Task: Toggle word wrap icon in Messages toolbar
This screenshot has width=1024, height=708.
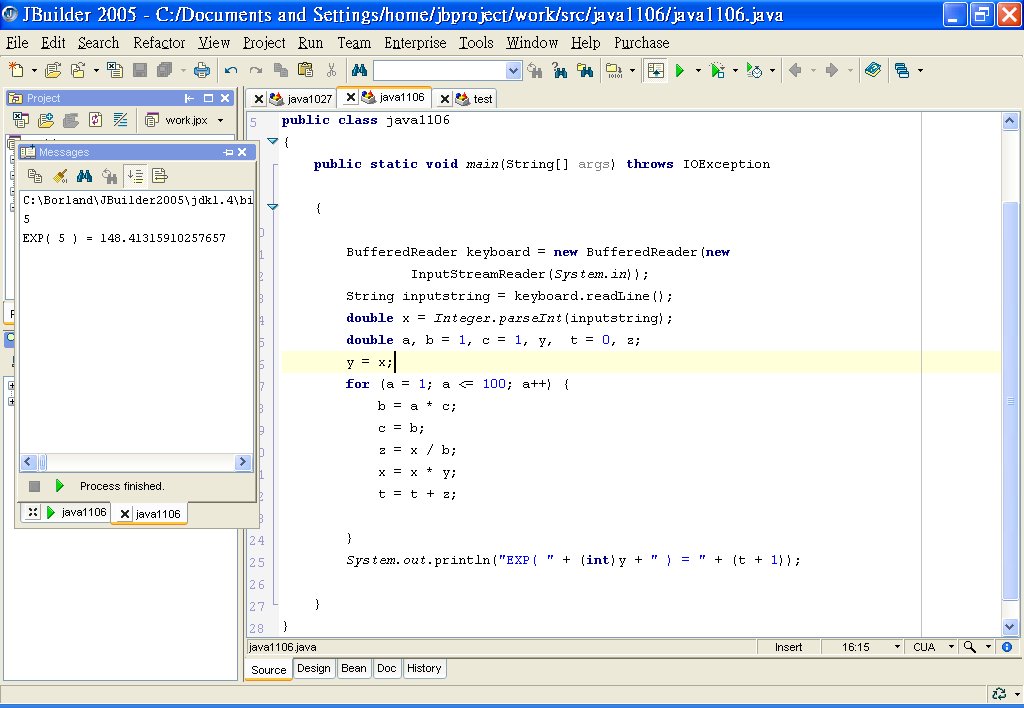Action: pyautogui.click(x=159, y=175)
